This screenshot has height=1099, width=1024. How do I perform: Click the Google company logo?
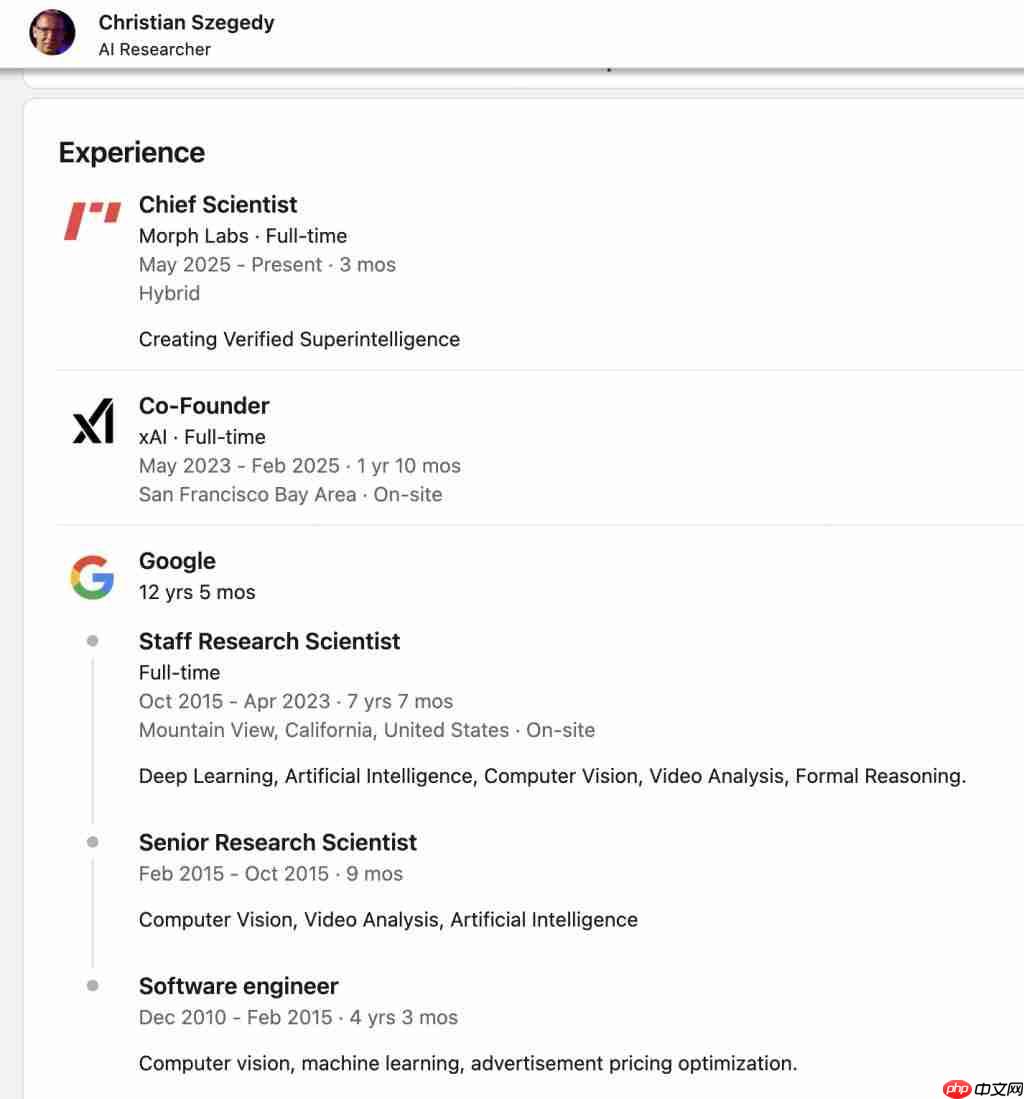tap(92, 578)
